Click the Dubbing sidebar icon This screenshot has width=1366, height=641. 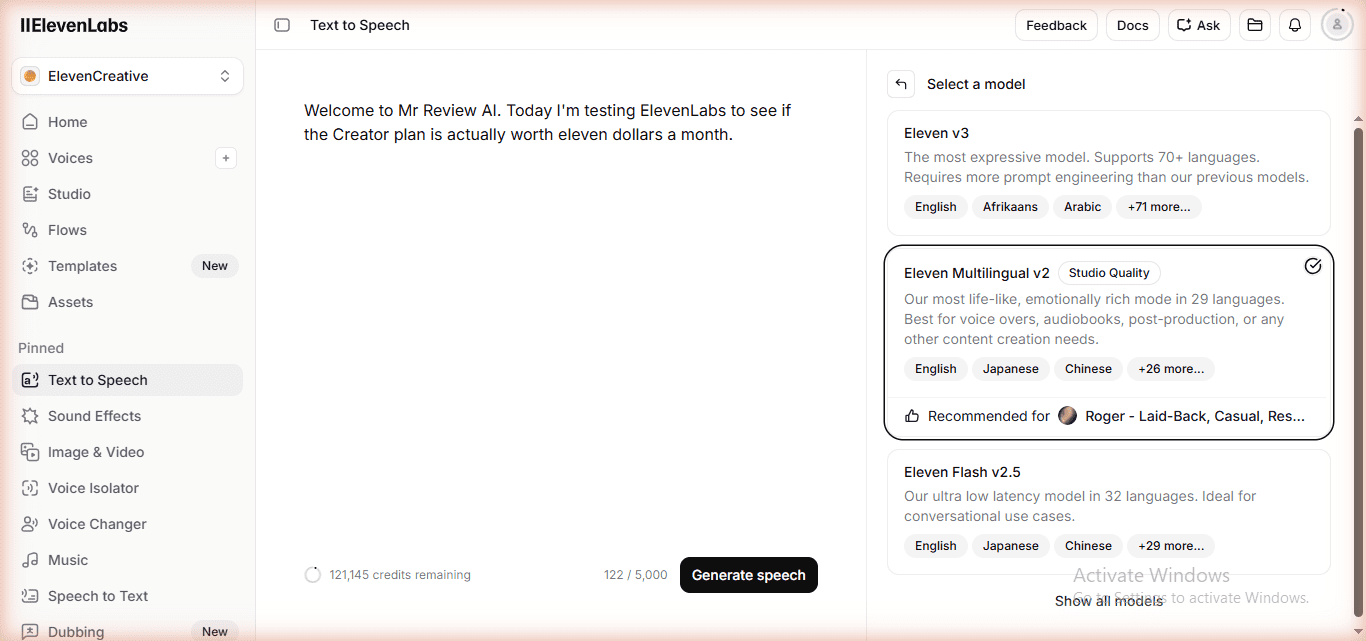30,632
